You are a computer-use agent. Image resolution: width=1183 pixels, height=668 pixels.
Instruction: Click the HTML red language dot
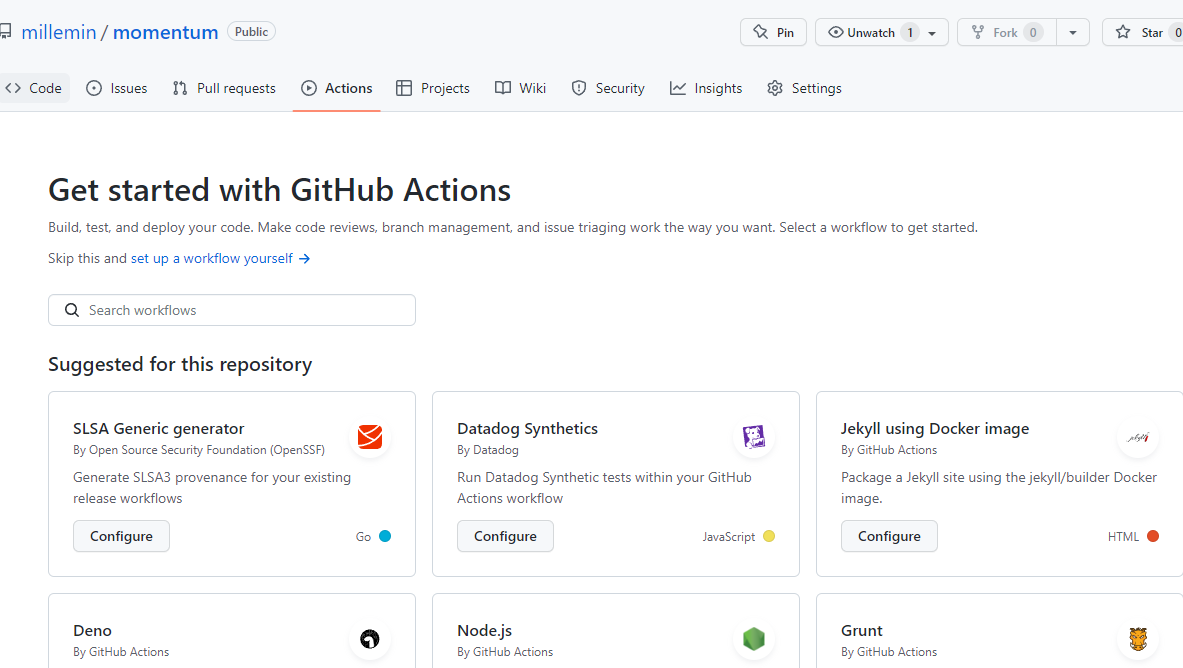coord(1153,536)
